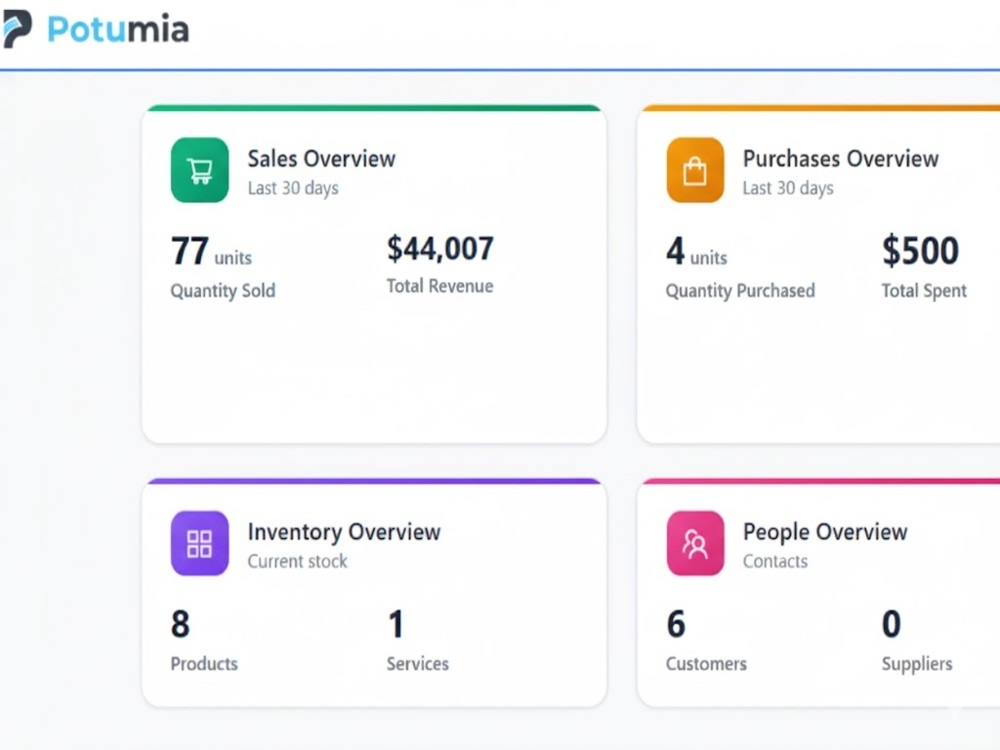
Task: Click the purple grid Inventory icon
Action: coord(200,543)
